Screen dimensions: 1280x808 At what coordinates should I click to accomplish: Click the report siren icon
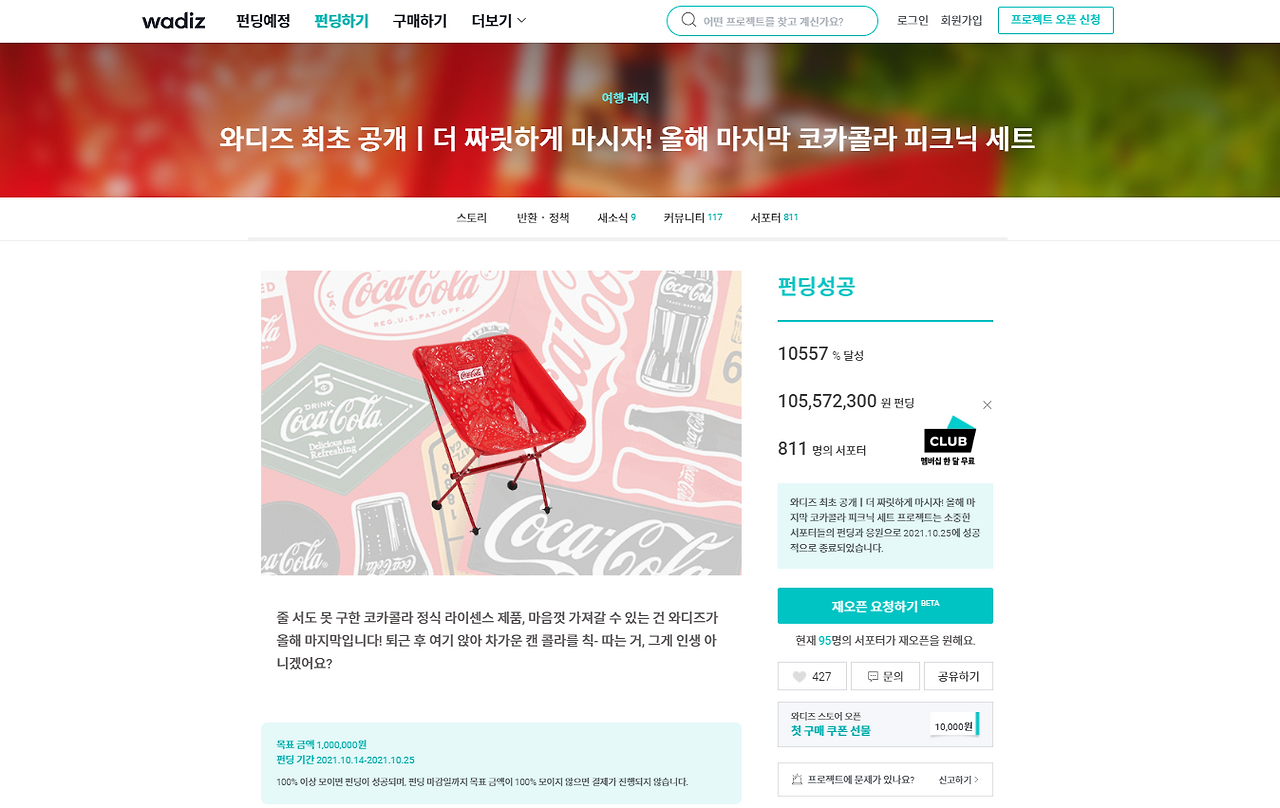point(797,779)
